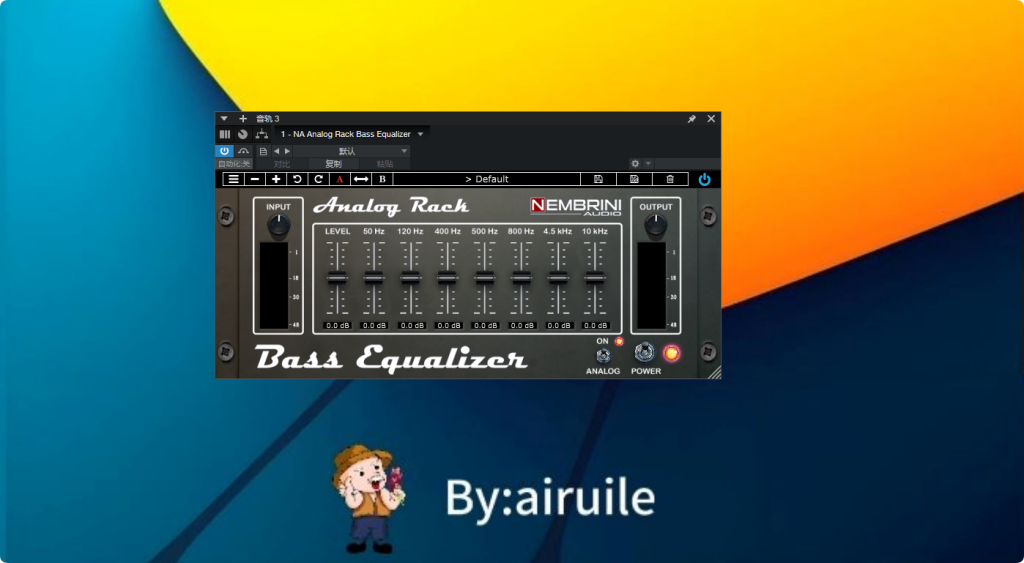1024x563 pixels.
Task: Click the plus zoom-in icon
Action: coord(276,179)
